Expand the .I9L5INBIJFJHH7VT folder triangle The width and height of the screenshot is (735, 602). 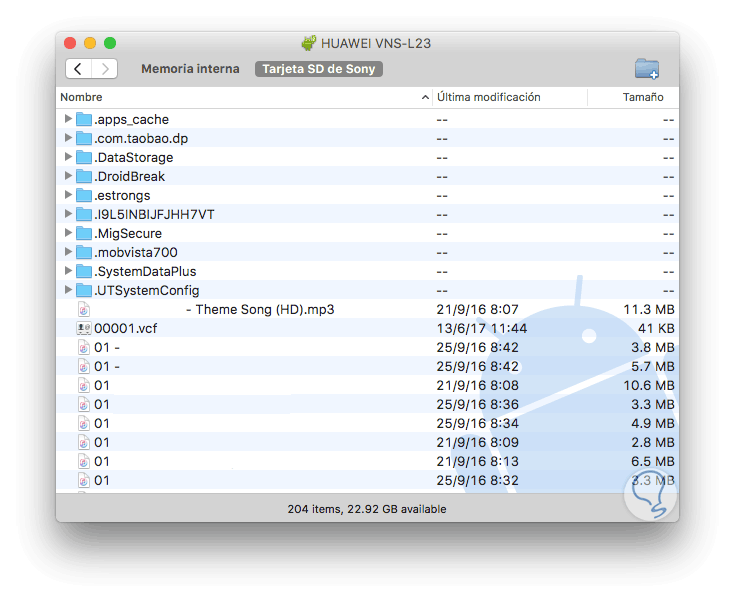68,214
